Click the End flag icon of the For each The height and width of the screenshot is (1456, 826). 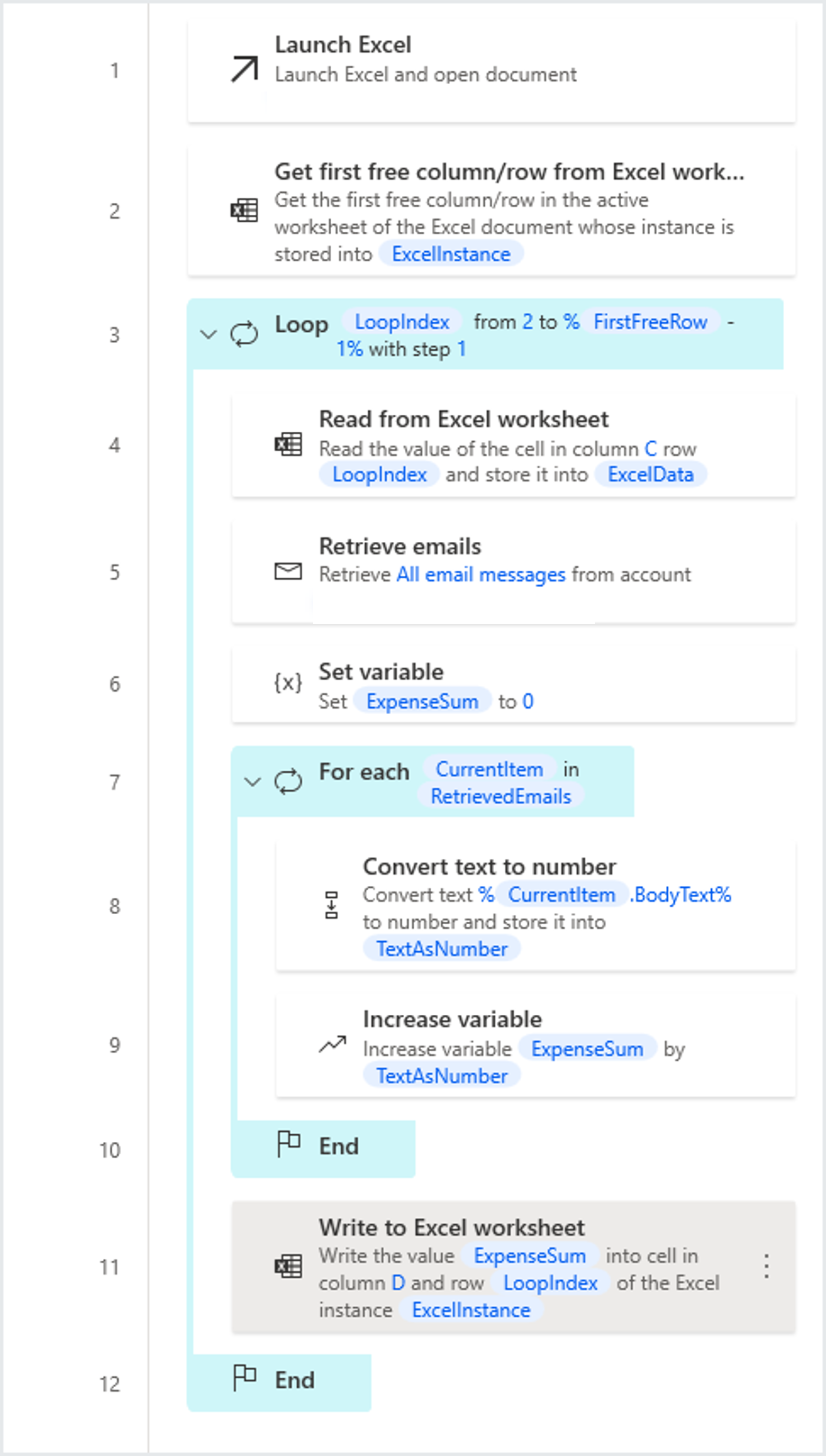pyautogui.click(x=289, y=1145)
